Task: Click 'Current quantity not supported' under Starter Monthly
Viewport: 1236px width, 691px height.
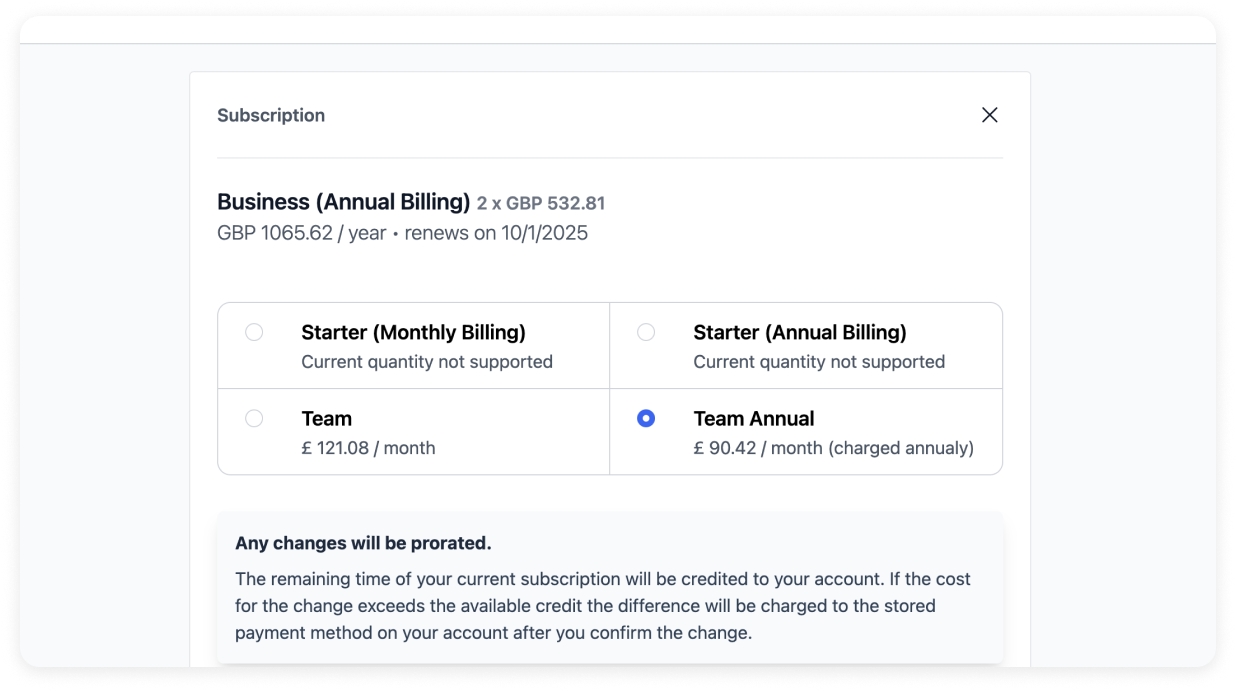Action: [426, 362]
